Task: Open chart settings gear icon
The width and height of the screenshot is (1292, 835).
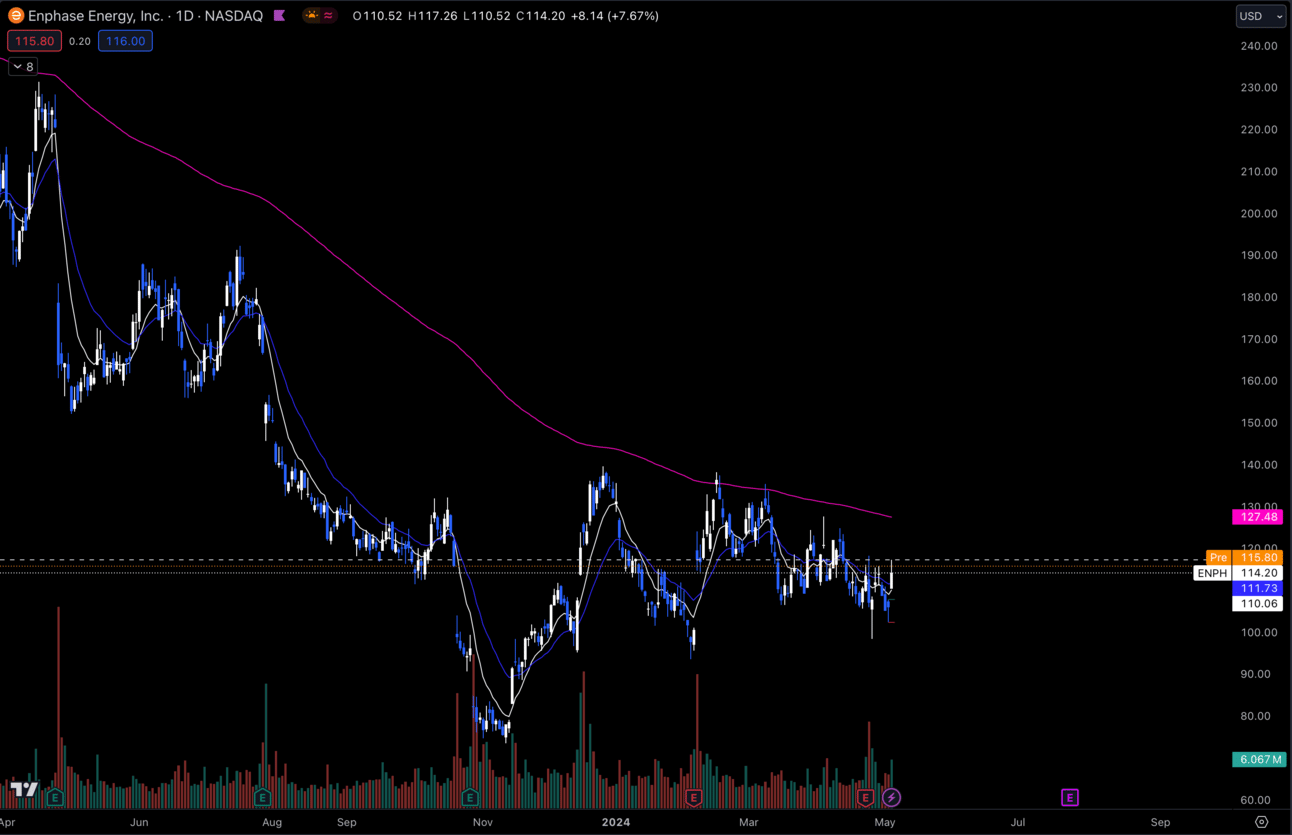Action: (x=1262, y=822)
